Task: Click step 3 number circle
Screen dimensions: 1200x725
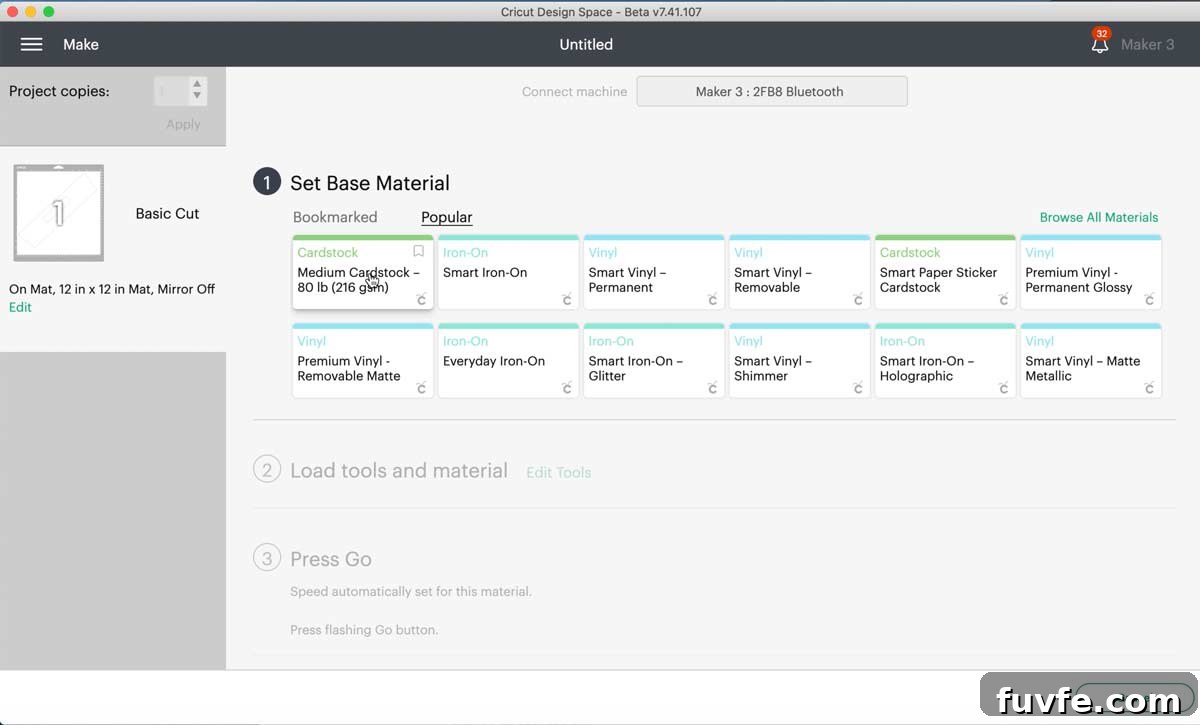Action: click(x=267, y=558)
